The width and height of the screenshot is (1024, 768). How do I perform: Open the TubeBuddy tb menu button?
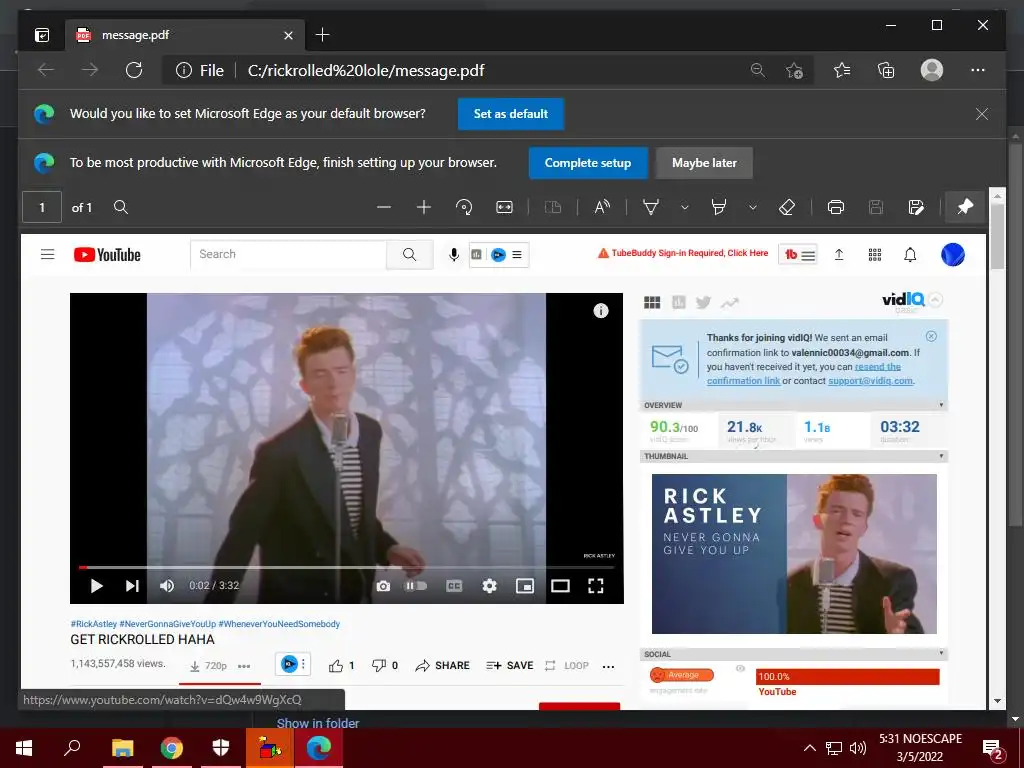[798, 255]
